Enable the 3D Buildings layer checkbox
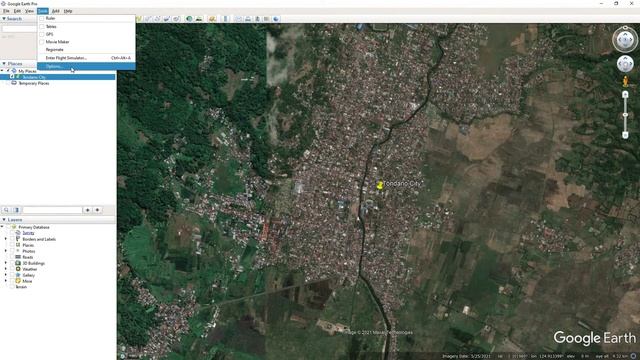Viewport: 640px width, 360px height. tap(12, 263)
